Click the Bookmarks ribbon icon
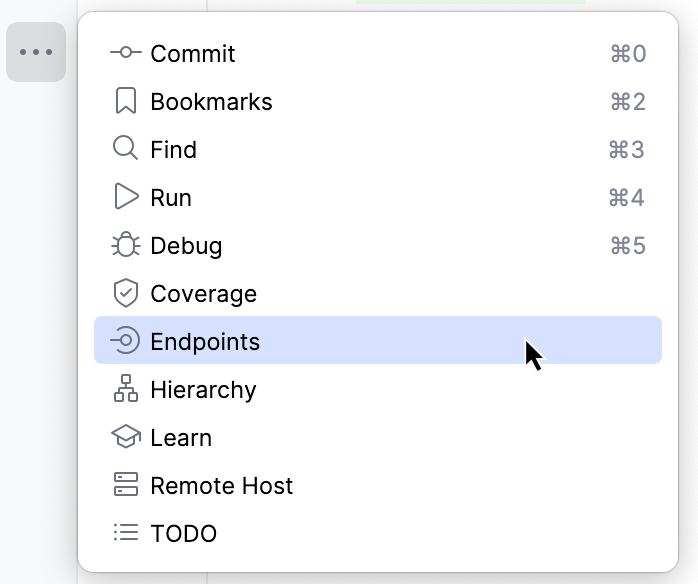This screenshot has height=584, width=698. pyautogui.click(x=125, y=102)
